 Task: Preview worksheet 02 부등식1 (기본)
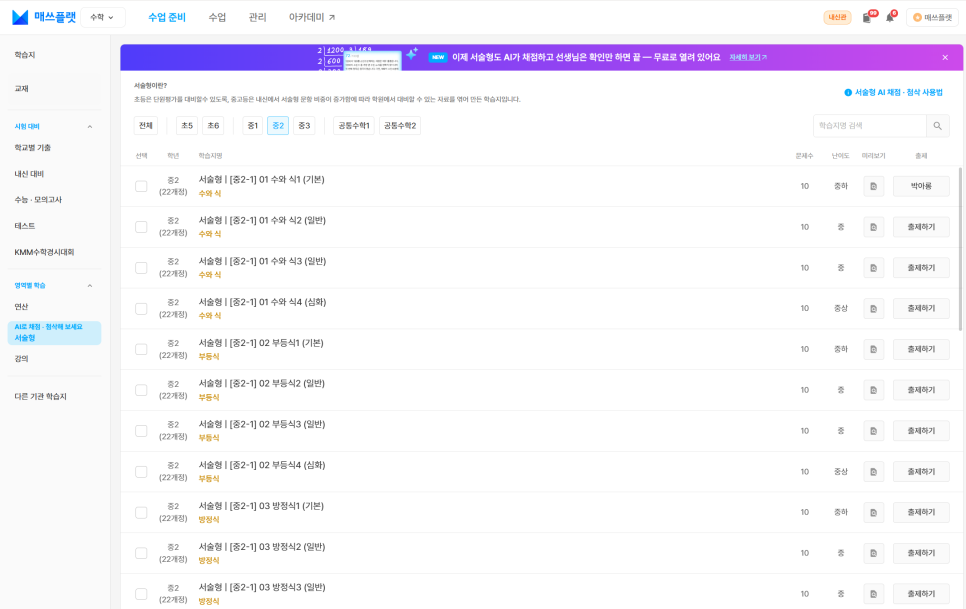(x=874, y=349)
